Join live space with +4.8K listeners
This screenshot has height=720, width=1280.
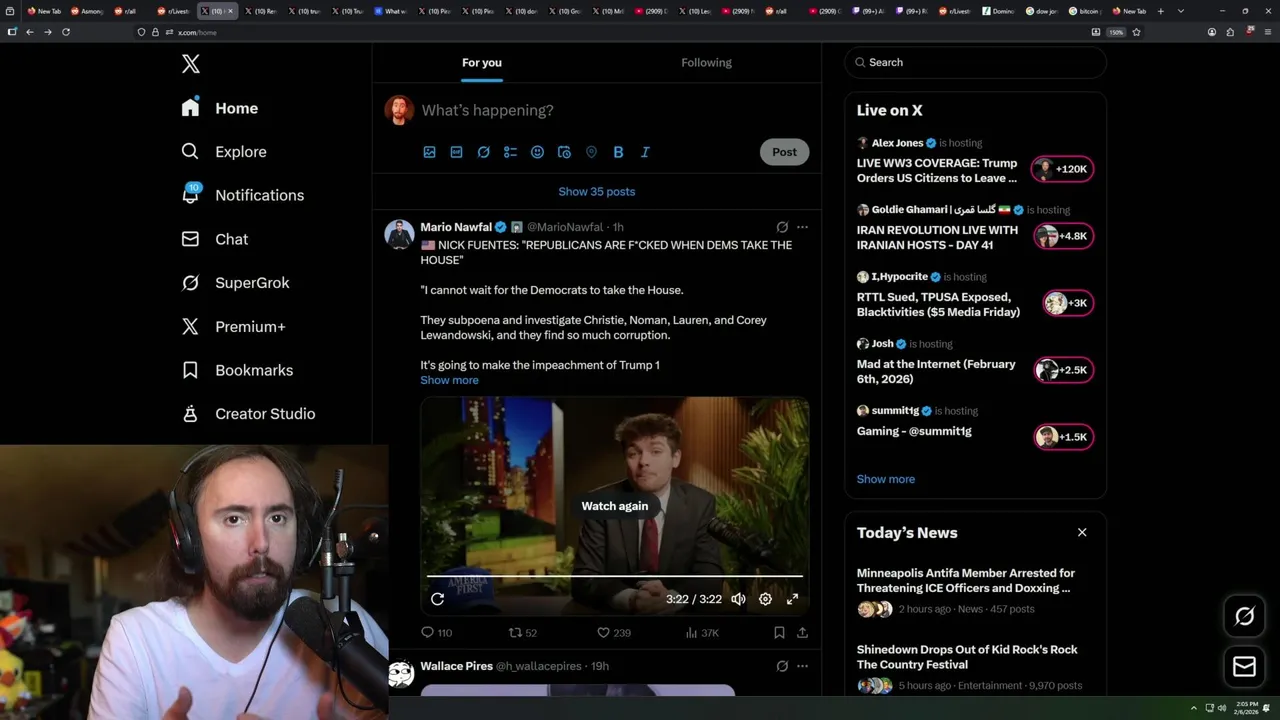1063,237
